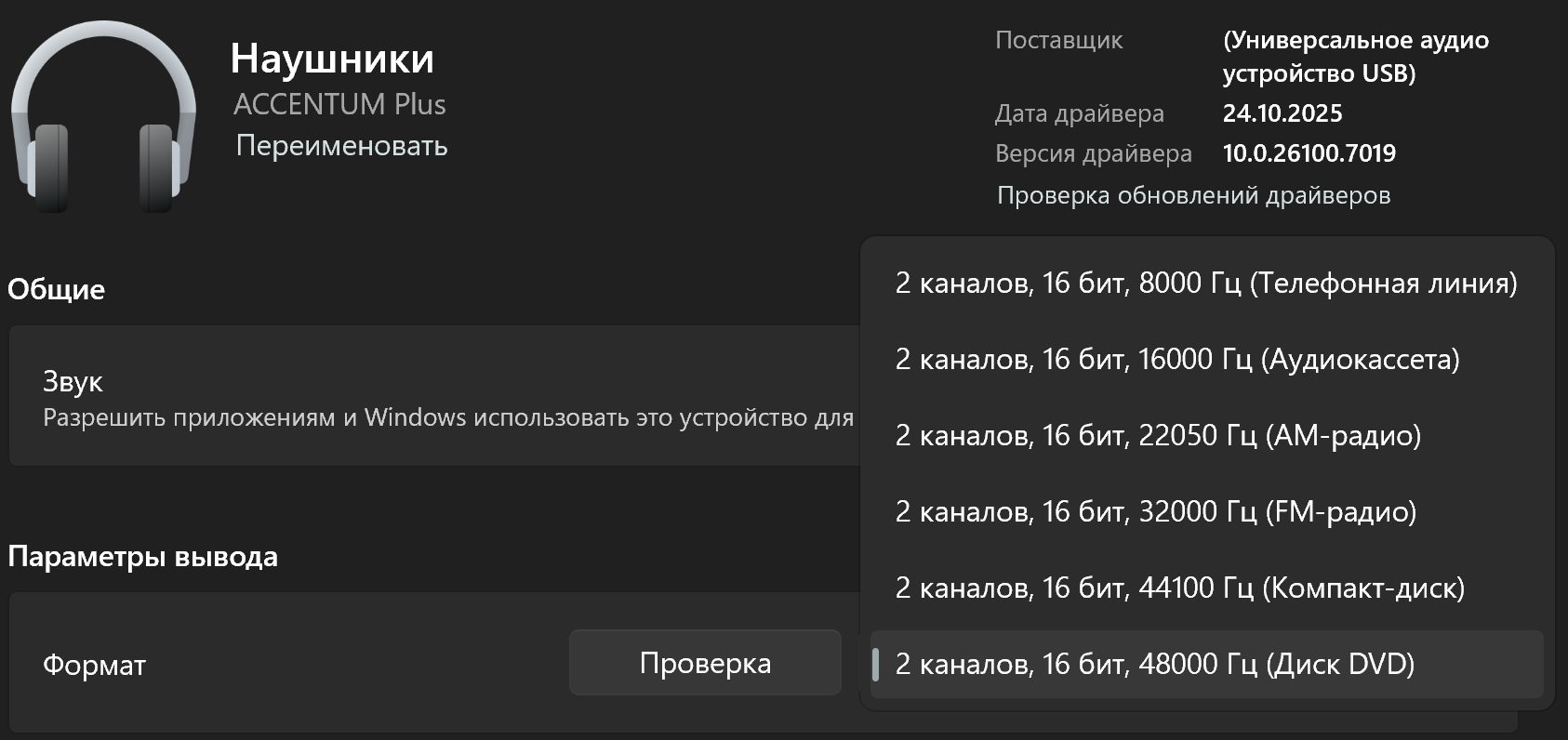Screen dimensions: 1568x740
Task: Click the Поставщик label
Action: [x=1058, y=40]
